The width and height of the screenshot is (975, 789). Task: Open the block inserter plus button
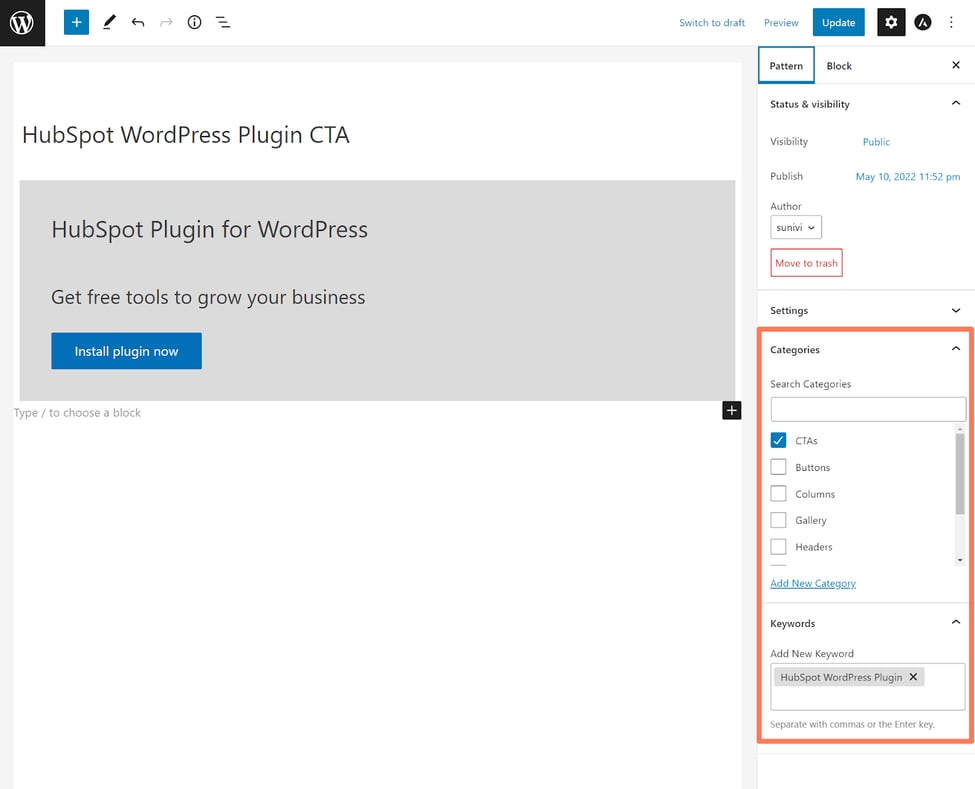pyautogui.click(x=76, y=22)
